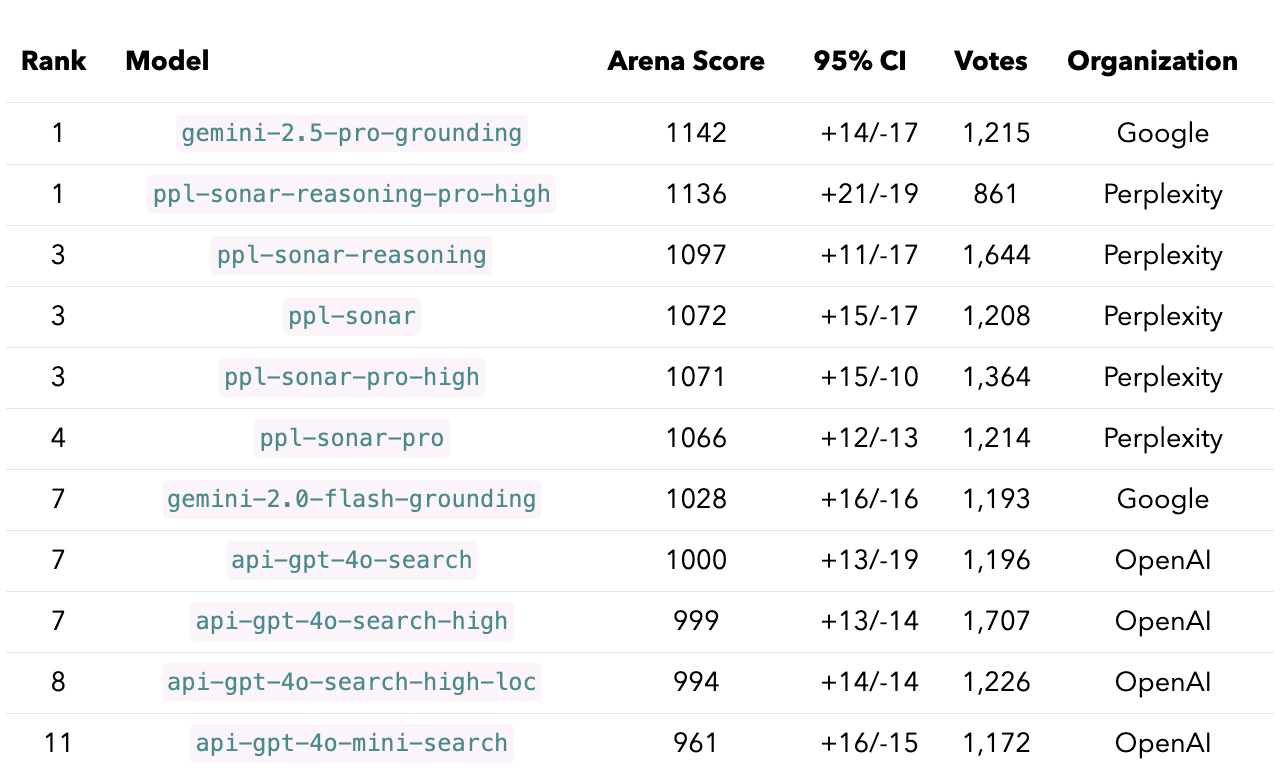
Task: Click the ppl-sonar-pro model tag
Action: coord(351,438)
